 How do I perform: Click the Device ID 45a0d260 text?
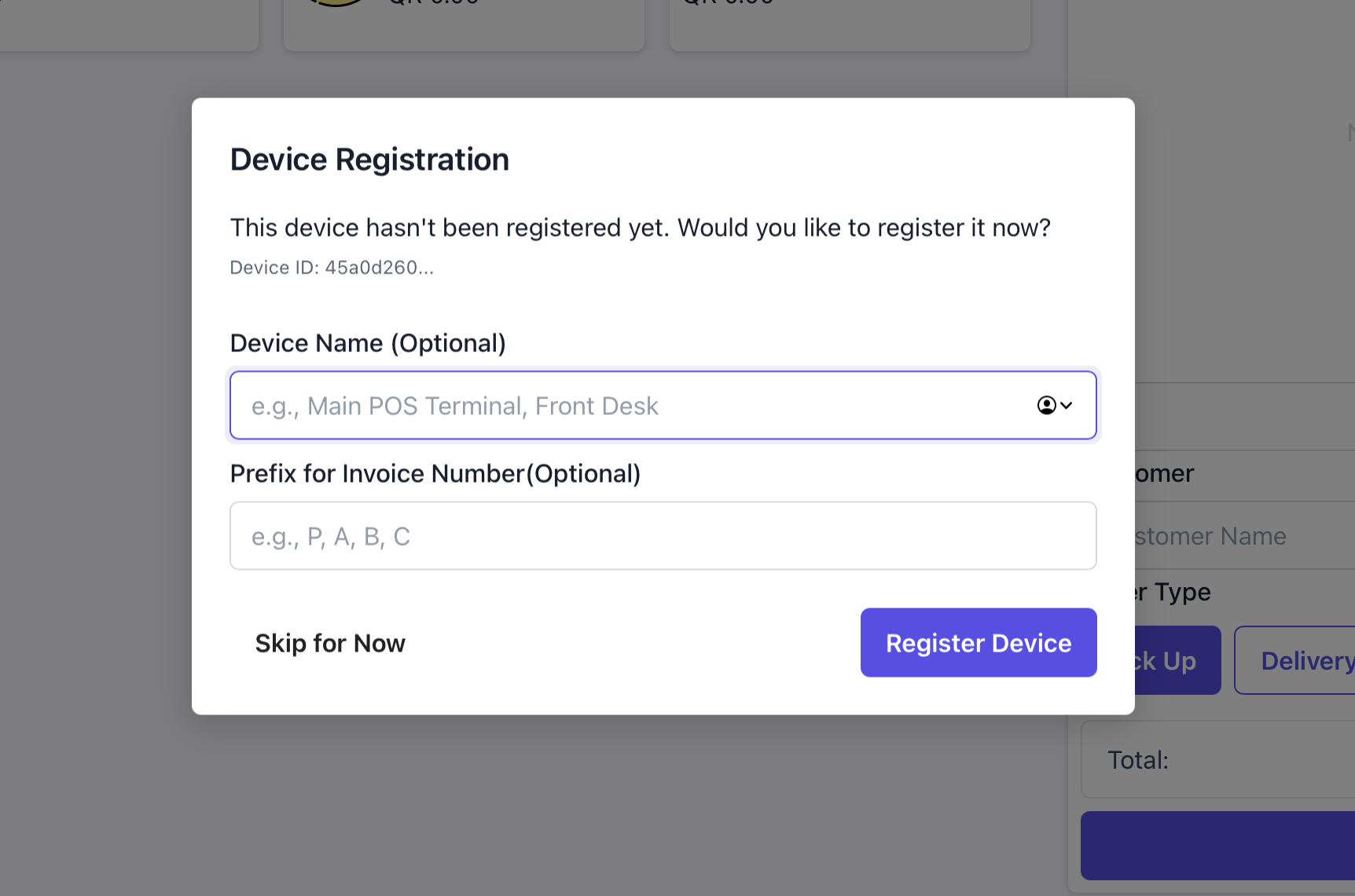[x=332, y=268]
